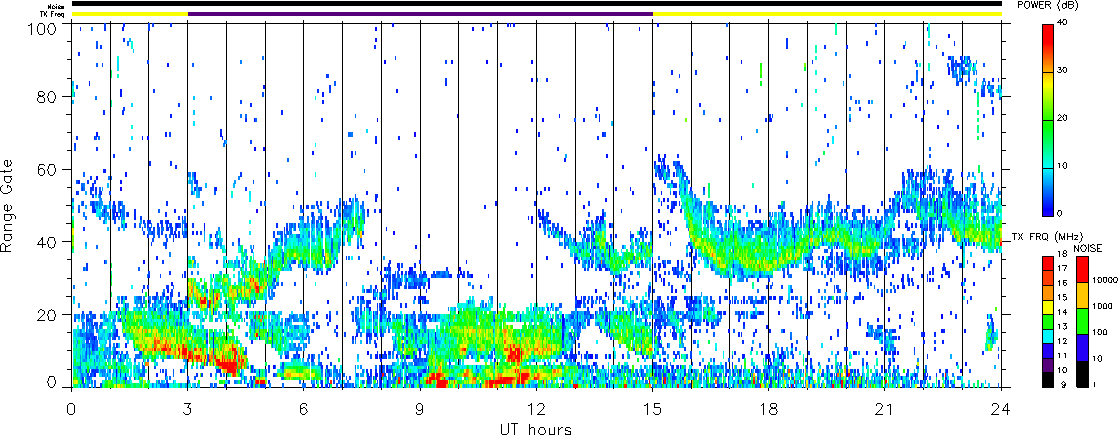1118x435 pixels.
Task: Select the cyan 12–13 MHz TX FRQ swatch
Action: [x=1048, y=337]
